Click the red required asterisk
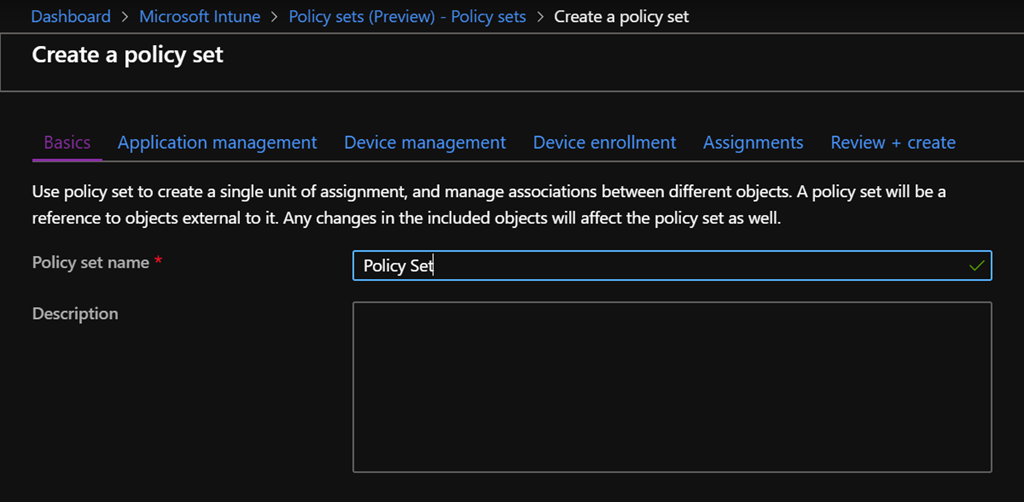Image resolution: width=1024 pixels, height=502 pixels. (158, 262)
